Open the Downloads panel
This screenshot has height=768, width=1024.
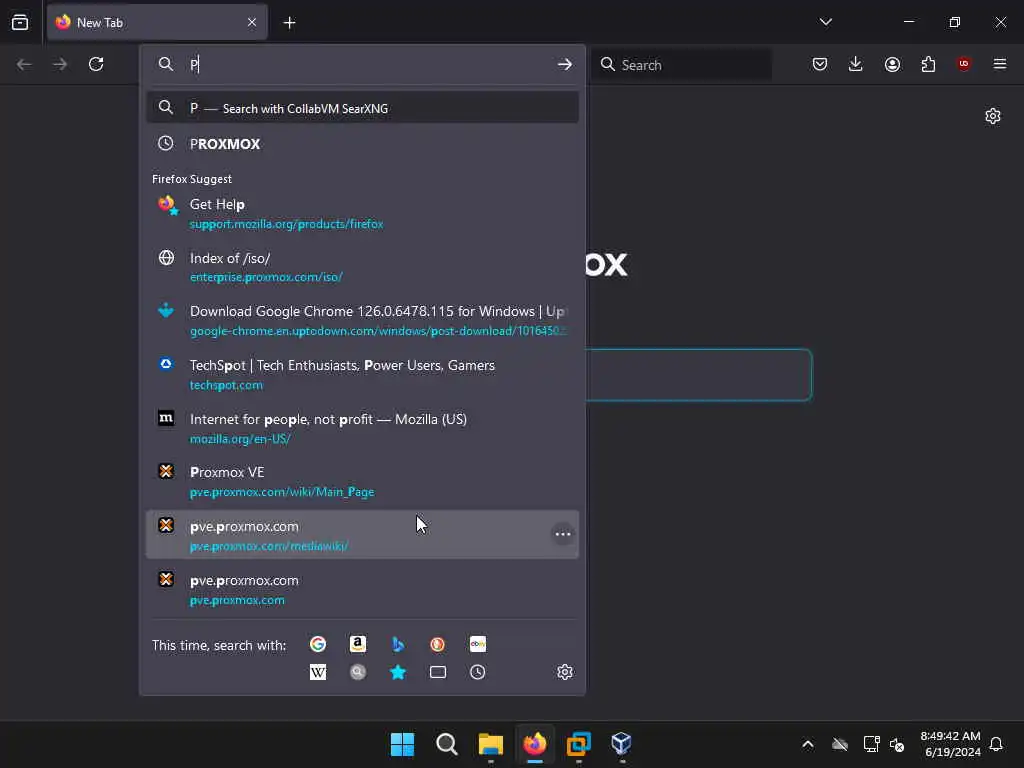856,64
